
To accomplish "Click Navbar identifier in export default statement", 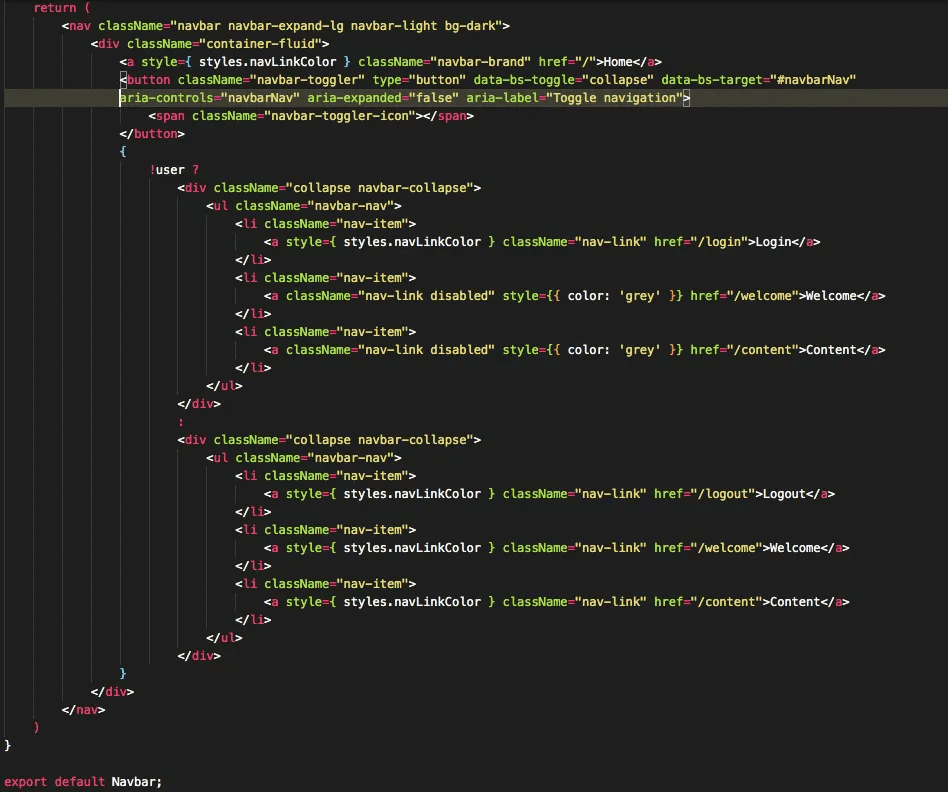I will 132,781.
